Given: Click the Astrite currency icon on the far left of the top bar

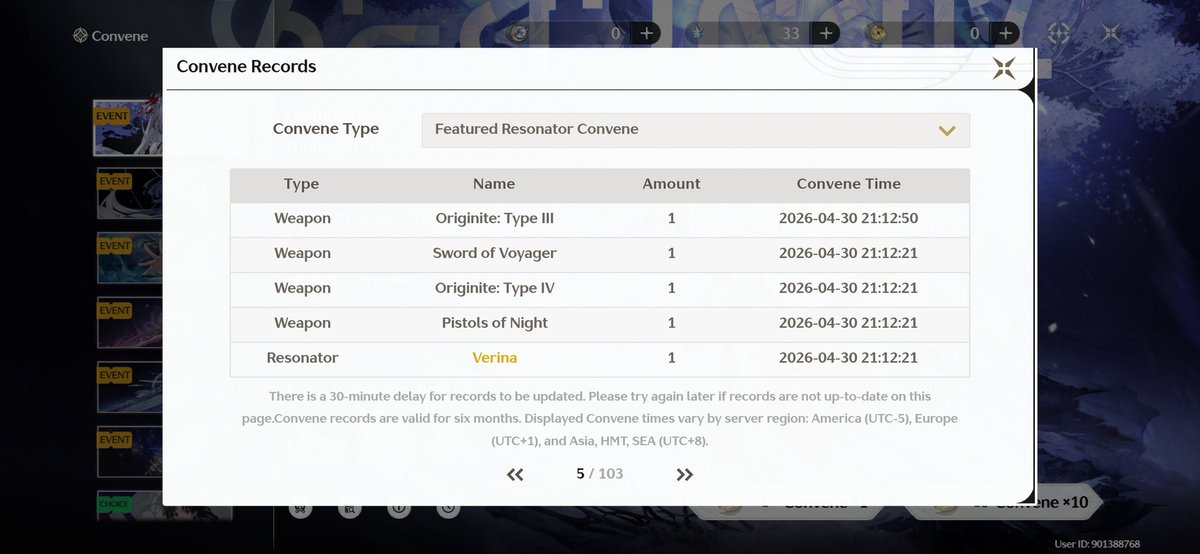Looking at the screenshot, I should 518,33.
